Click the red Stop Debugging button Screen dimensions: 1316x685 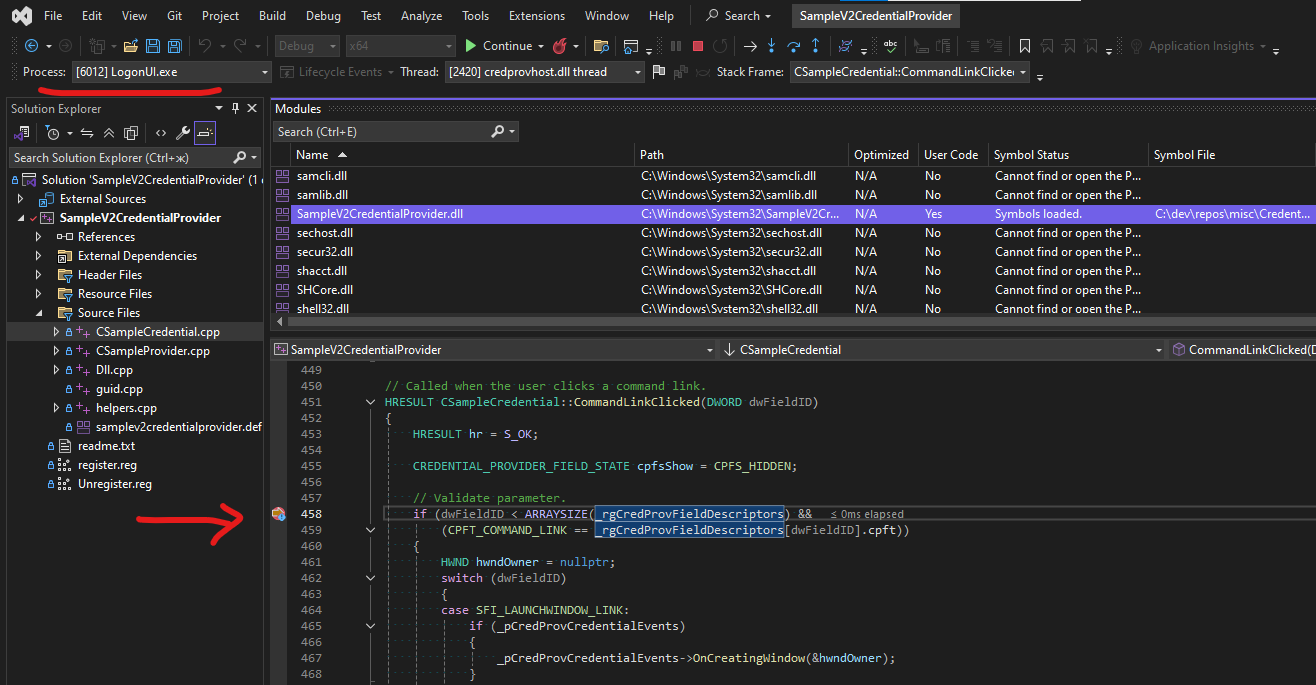pos(697,46)
